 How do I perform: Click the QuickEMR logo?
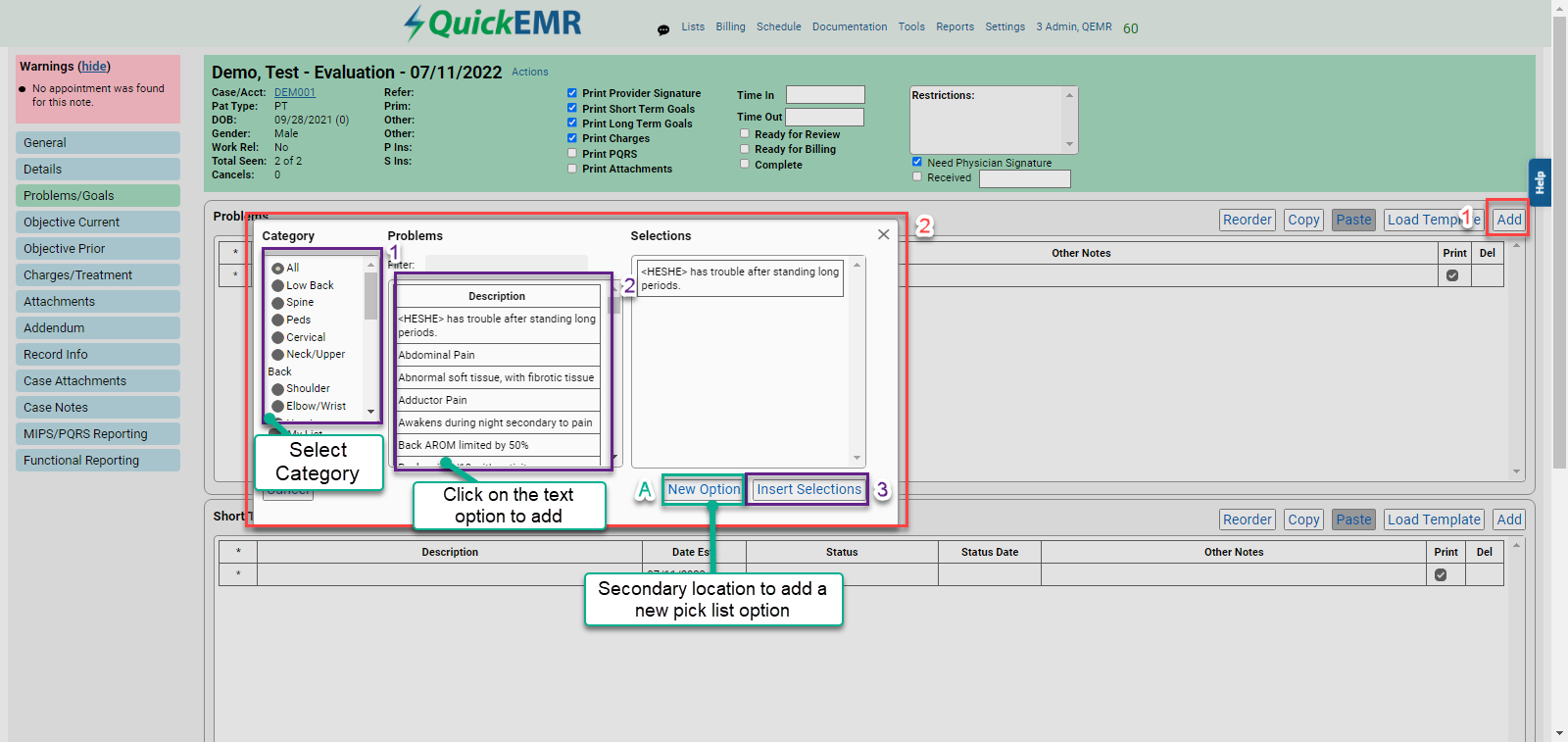(493, 23)
